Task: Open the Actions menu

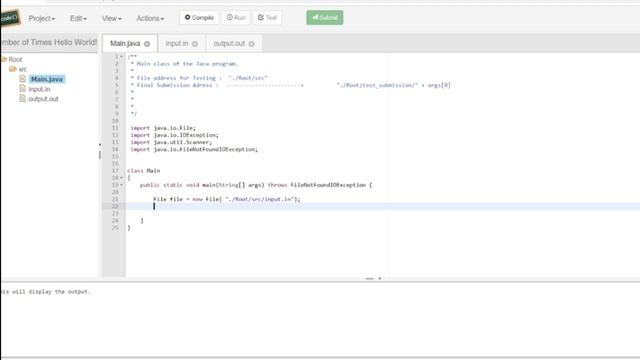Action: [x=150, y=18]
